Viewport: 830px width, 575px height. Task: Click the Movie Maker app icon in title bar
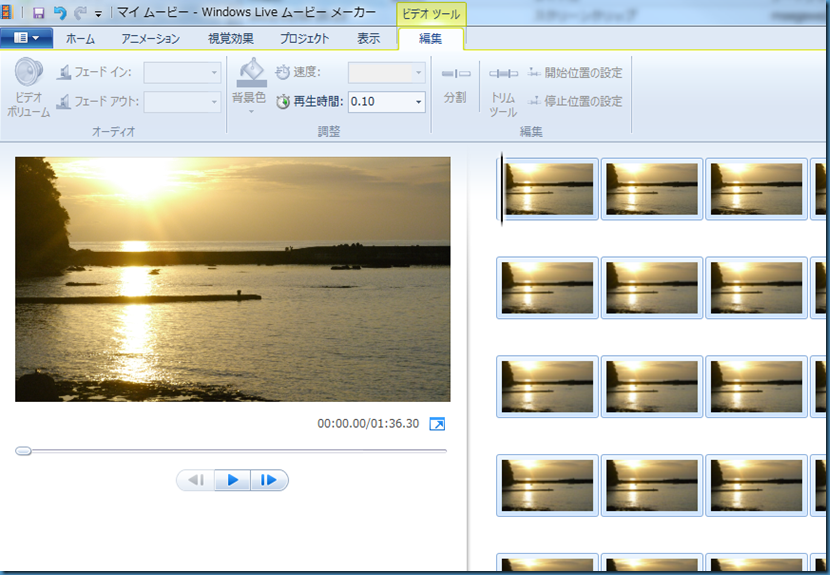coord(6,12)
